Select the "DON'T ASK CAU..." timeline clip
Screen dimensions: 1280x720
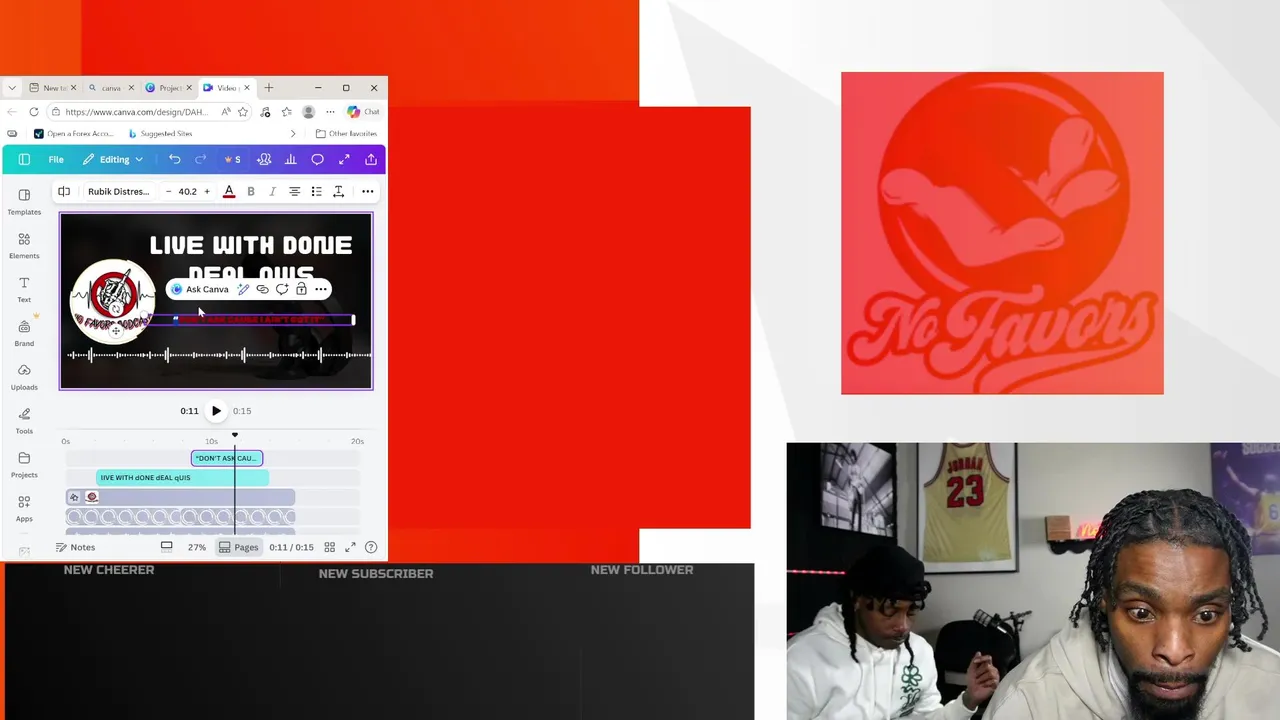point(227,458)
